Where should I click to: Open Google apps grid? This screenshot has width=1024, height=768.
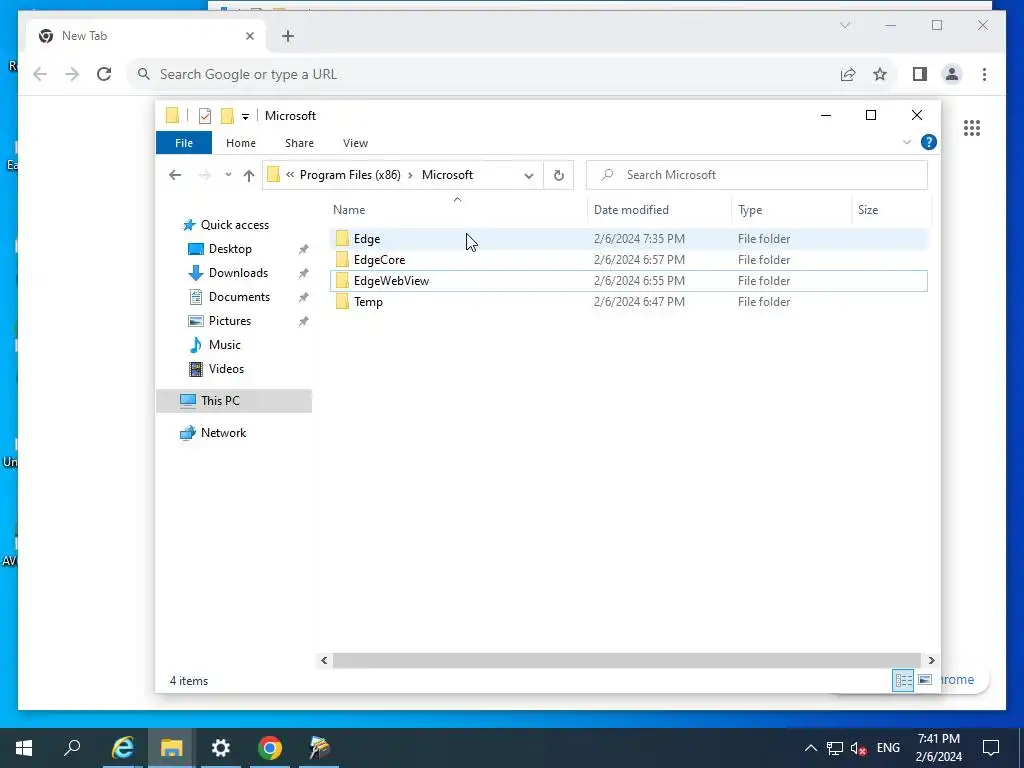pos(972,128)
